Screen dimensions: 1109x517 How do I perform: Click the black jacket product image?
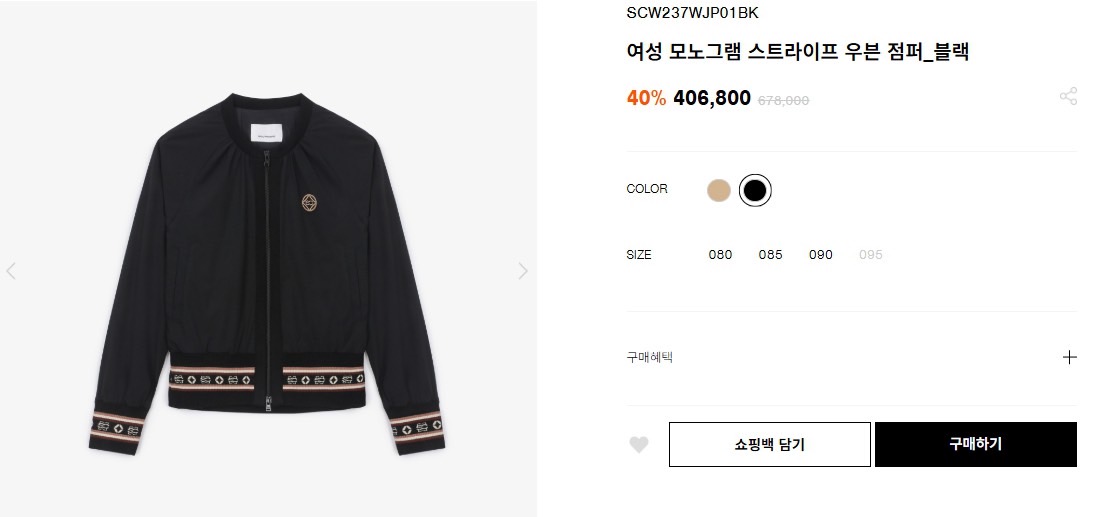point(267,270)
